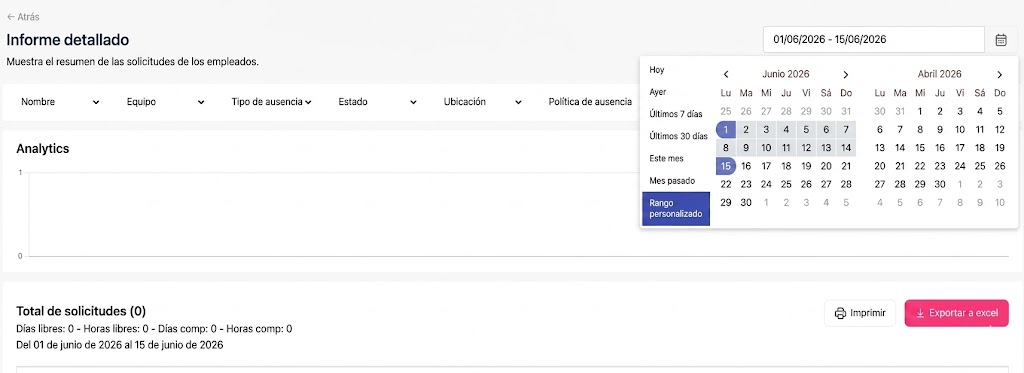The width and height of the screenshot is (1024, 373).
Task: Click the Exportar a excel button
Action: 957,314
